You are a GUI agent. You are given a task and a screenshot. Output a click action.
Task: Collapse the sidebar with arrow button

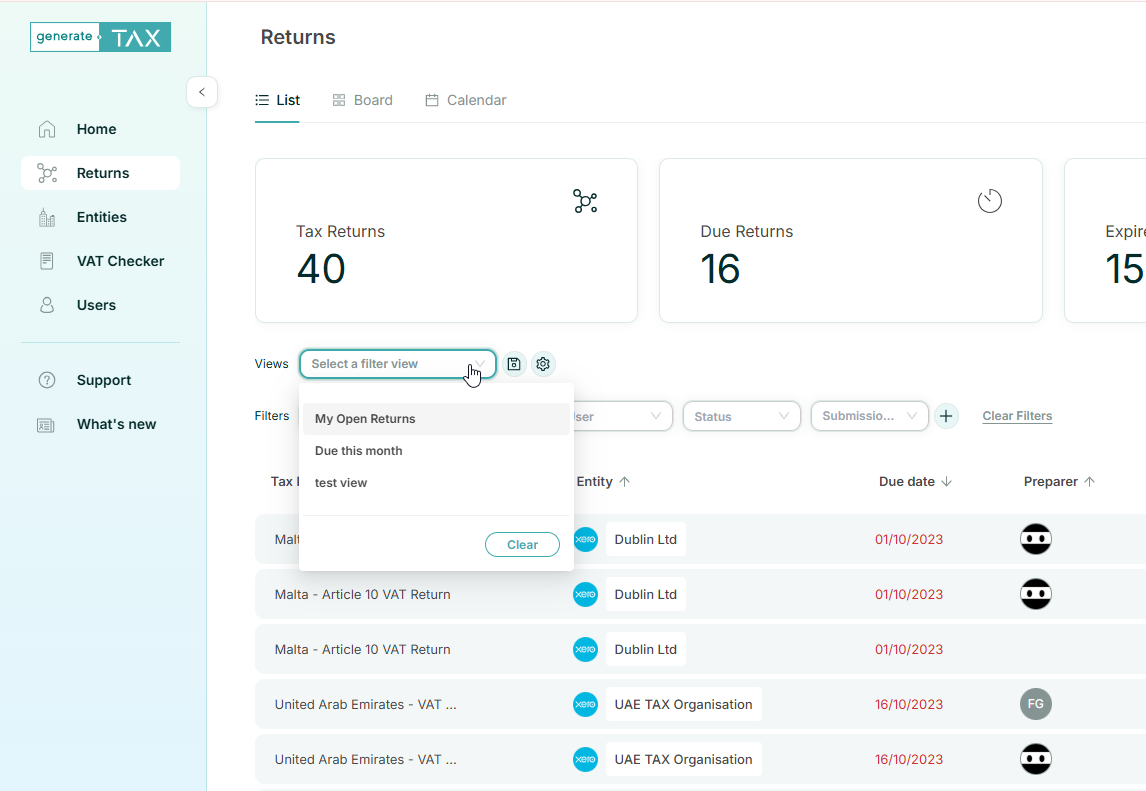pyautogui.click(x=202, y=92)
